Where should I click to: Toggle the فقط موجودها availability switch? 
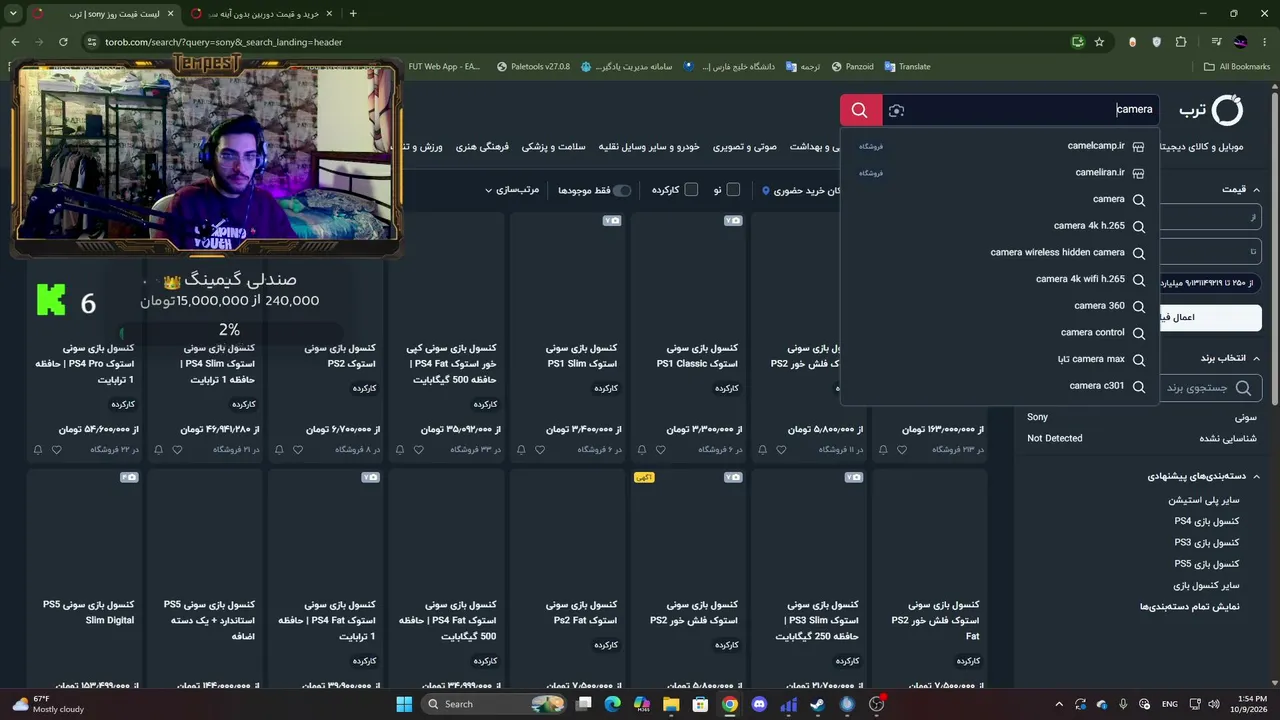[622, 190]
